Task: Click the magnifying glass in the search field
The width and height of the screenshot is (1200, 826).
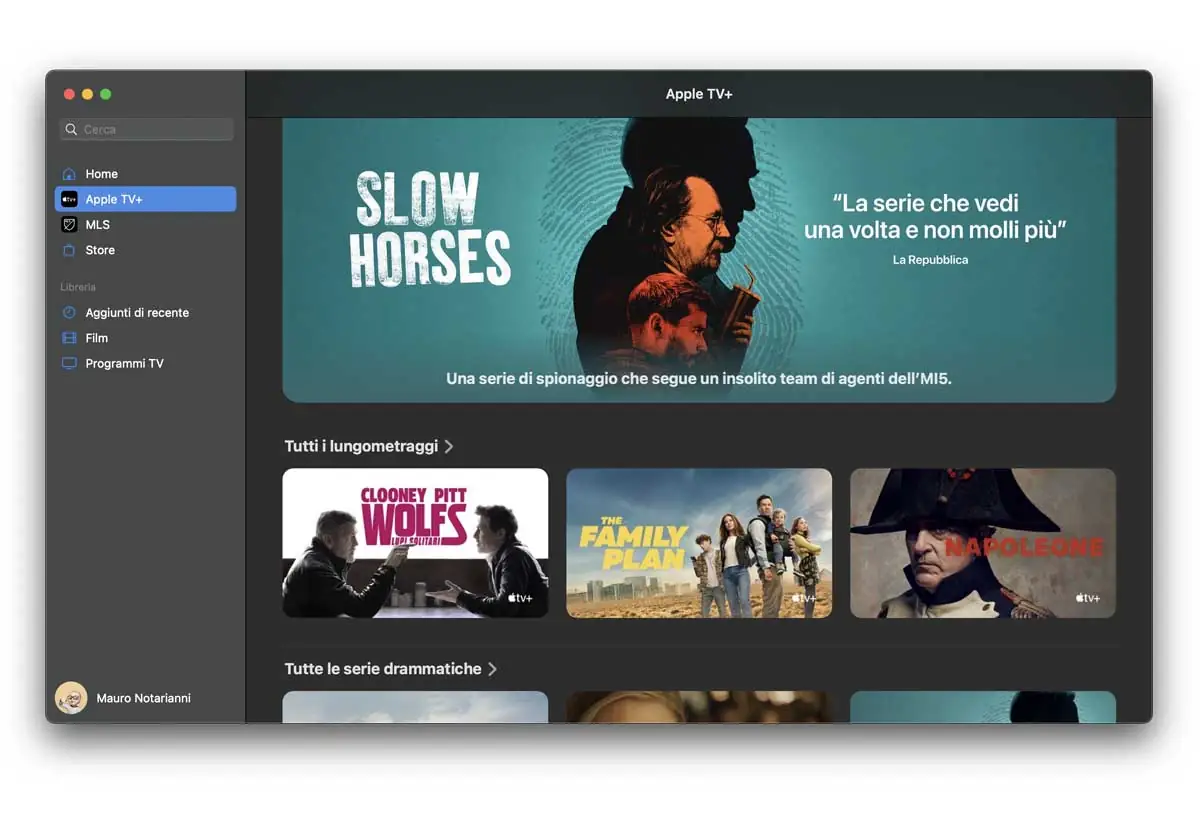Action: (71, 129)
